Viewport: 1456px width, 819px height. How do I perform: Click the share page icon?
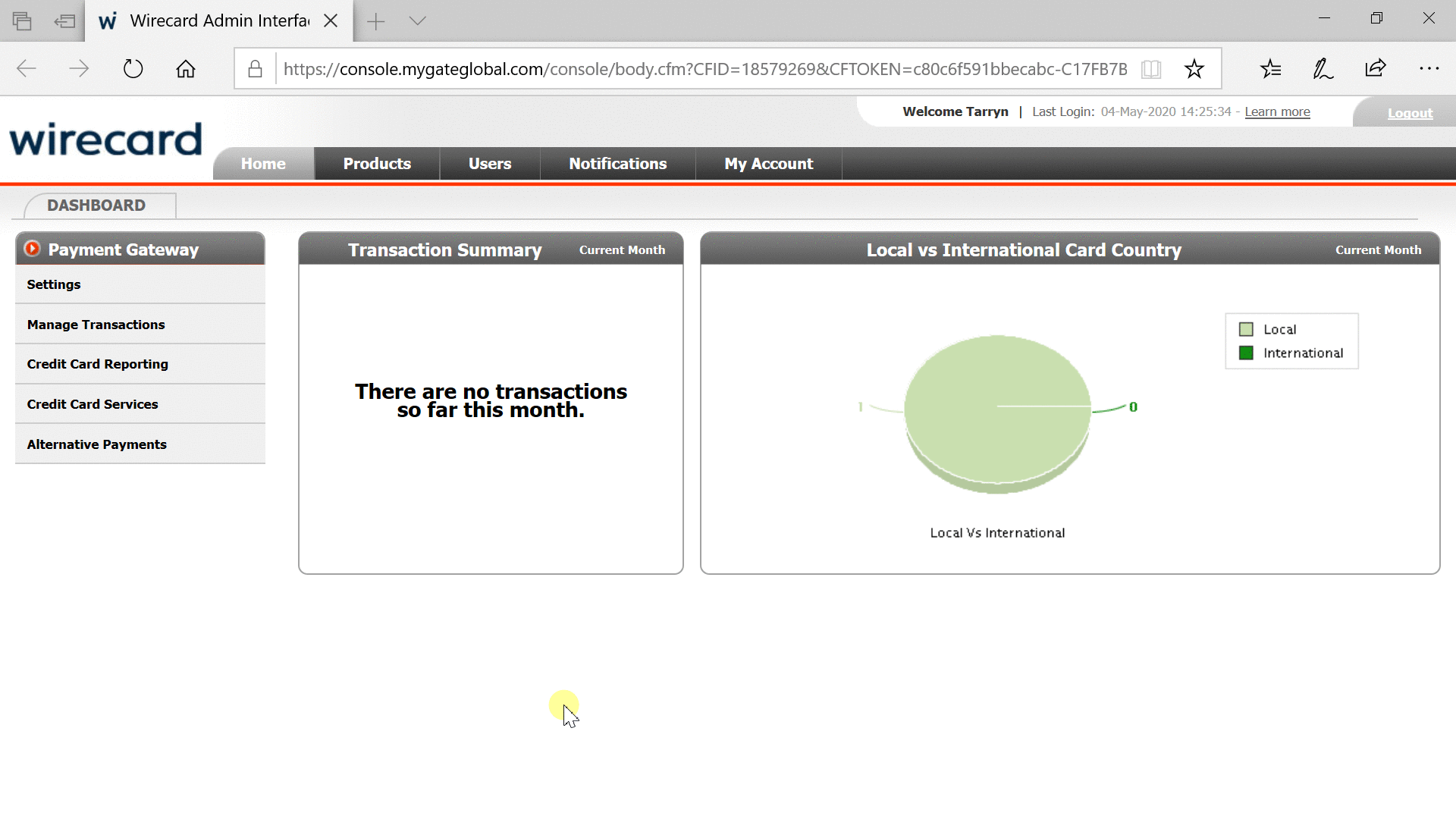[x=1376, y=69]
